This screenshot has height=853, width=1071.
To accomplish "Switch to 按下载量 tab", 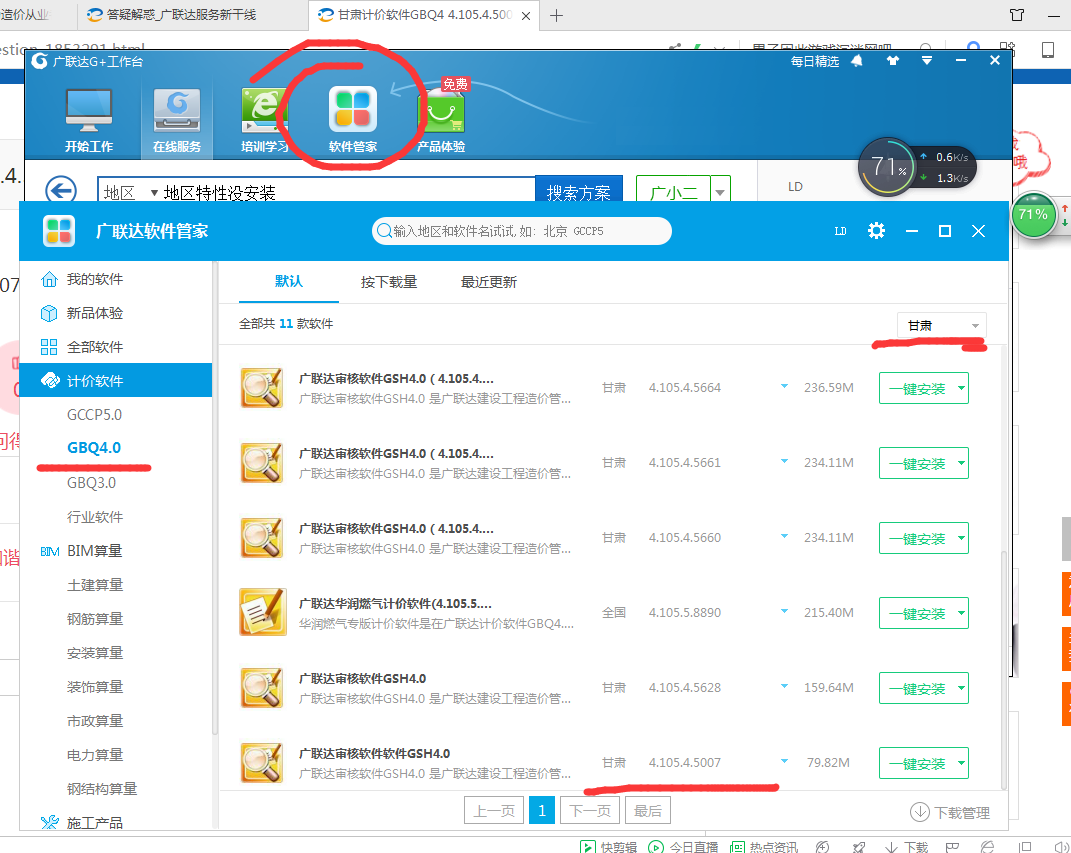I will click(389, 281).
